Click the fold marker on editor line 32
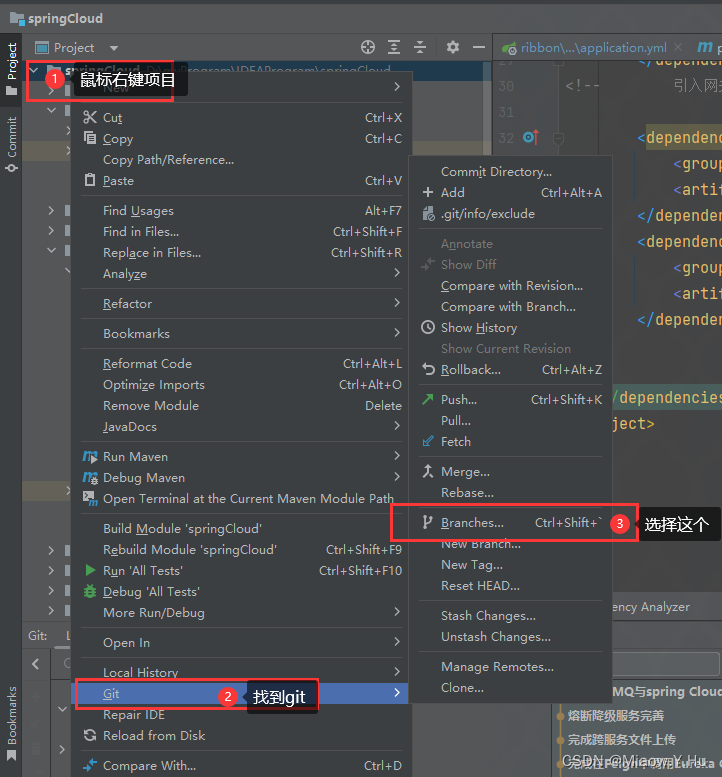 558,138
